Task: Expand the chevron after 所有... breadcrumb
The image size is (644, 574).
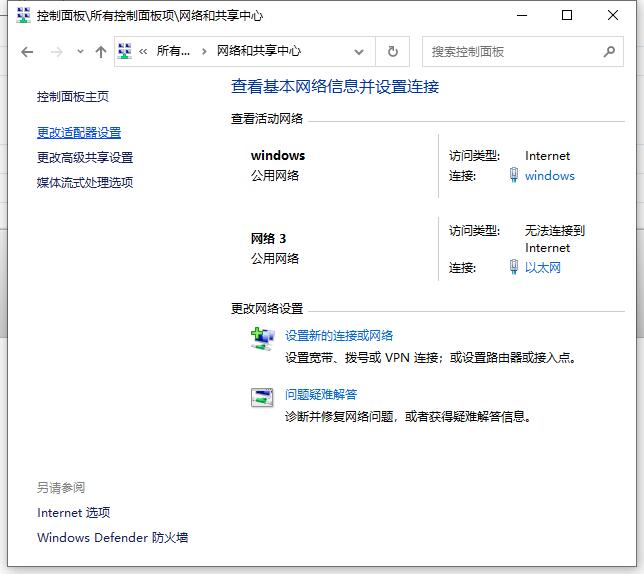Action: [x=204, y=52]
